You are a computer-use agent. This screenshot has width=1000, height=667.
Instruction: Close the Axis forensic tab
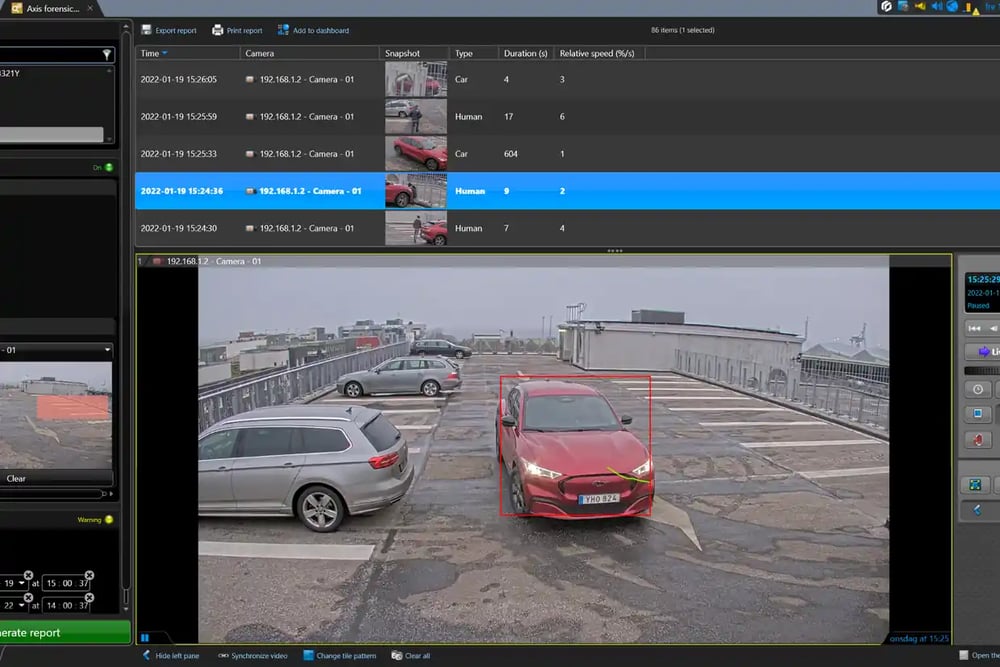90,8
